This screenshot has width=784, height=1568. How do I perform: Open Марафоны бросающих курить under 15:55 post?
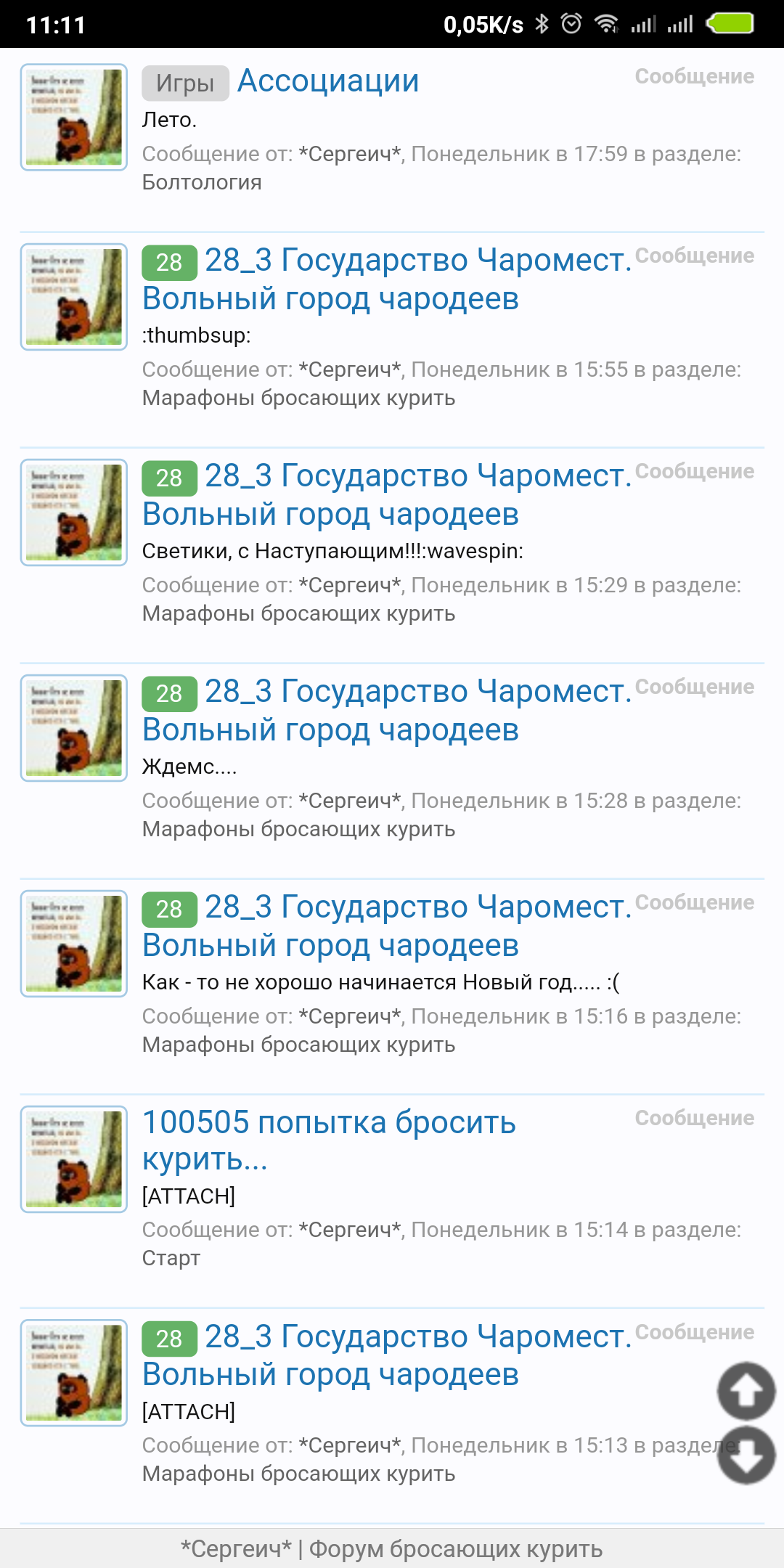(x=298, y=398)
